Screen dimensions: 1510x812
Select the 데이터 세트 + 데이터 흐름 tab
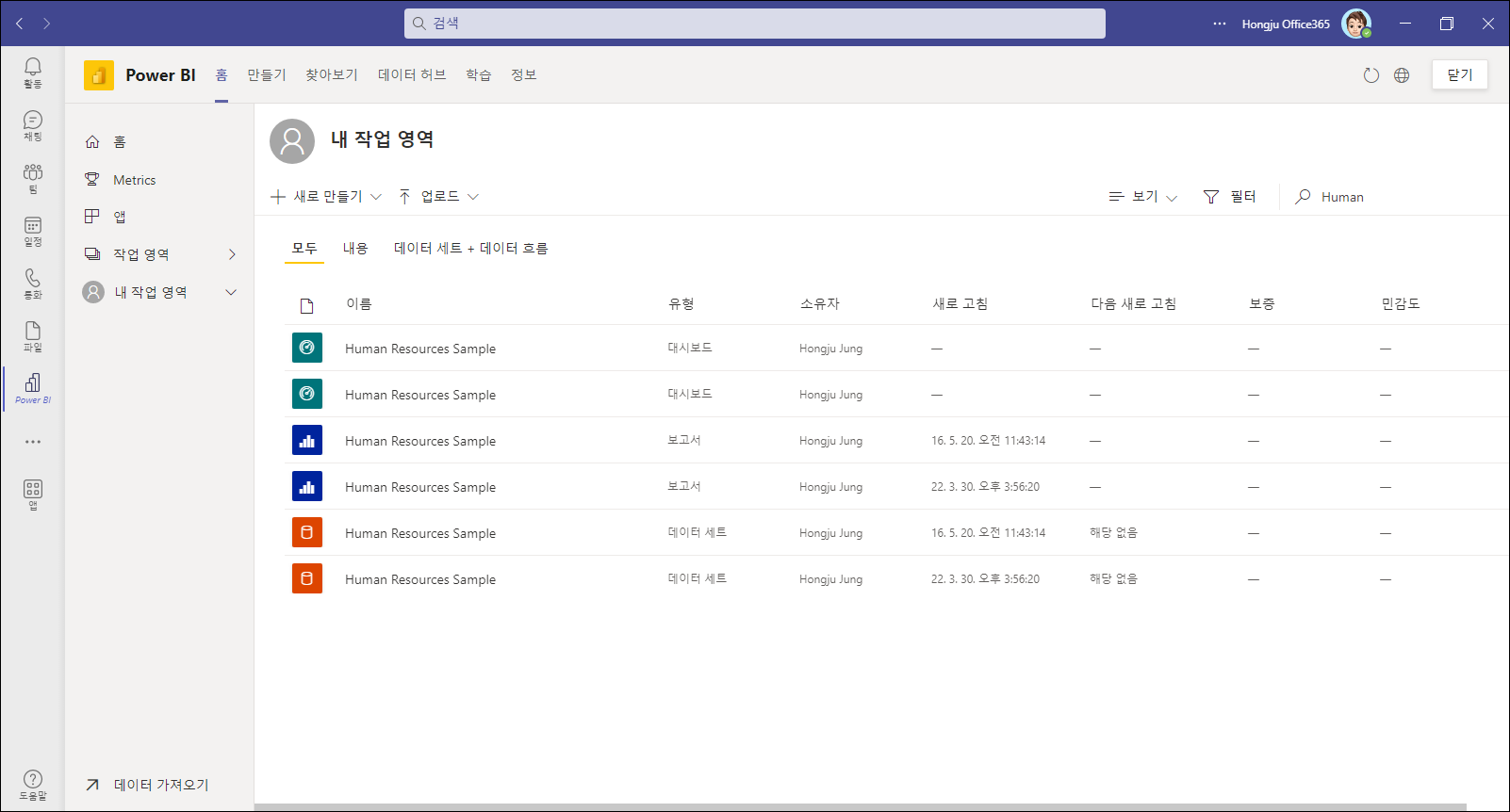(x=471, y=248)
